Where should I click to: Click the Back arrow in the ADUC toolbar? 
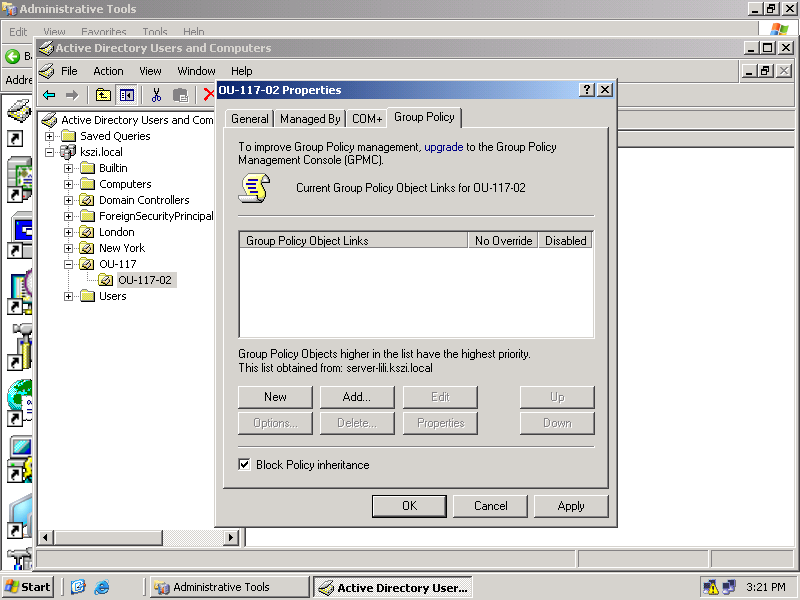49,95
